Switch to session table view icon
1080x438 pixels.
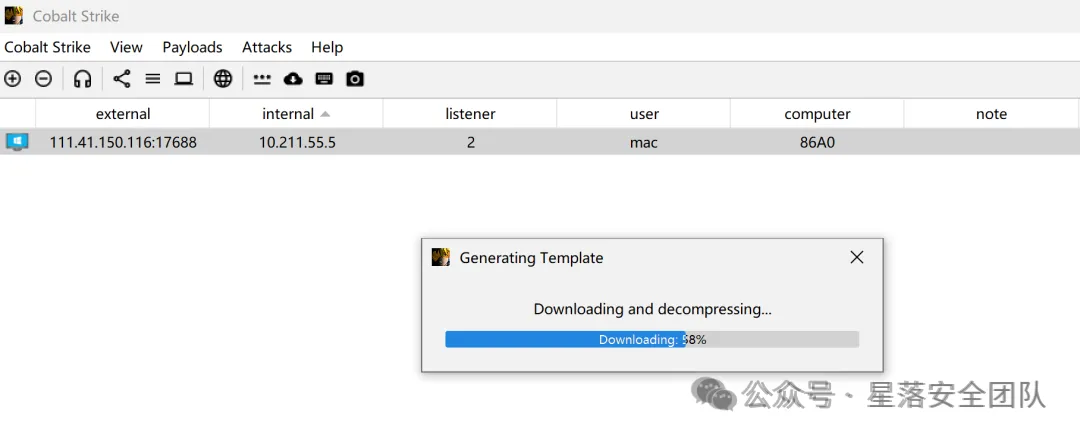(153, 79)
